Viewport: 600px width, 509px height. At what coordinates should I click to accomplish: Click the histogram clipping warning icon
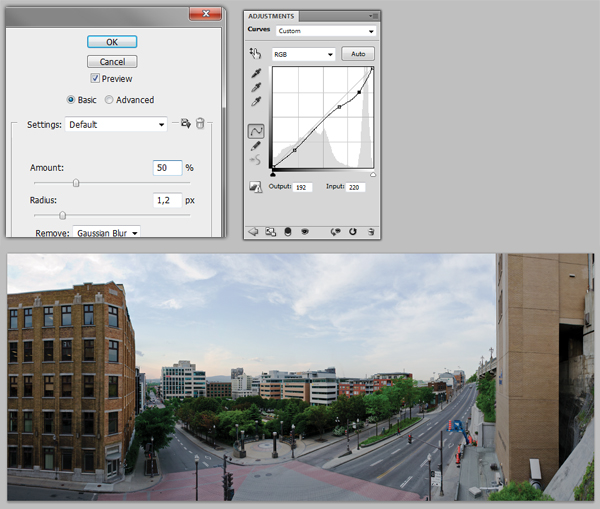[255, 187]
